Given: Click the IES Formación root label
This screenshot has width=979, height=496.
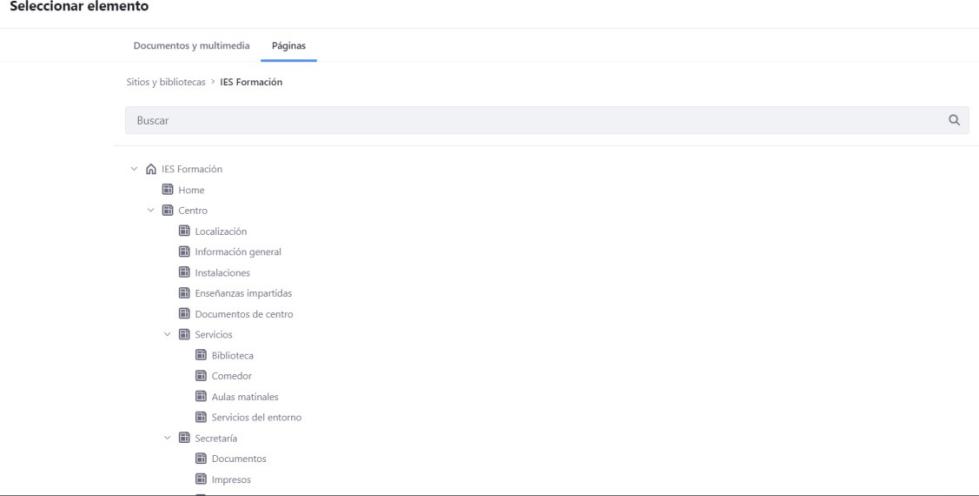Looking at the screenshot, I should click(192, 169).
